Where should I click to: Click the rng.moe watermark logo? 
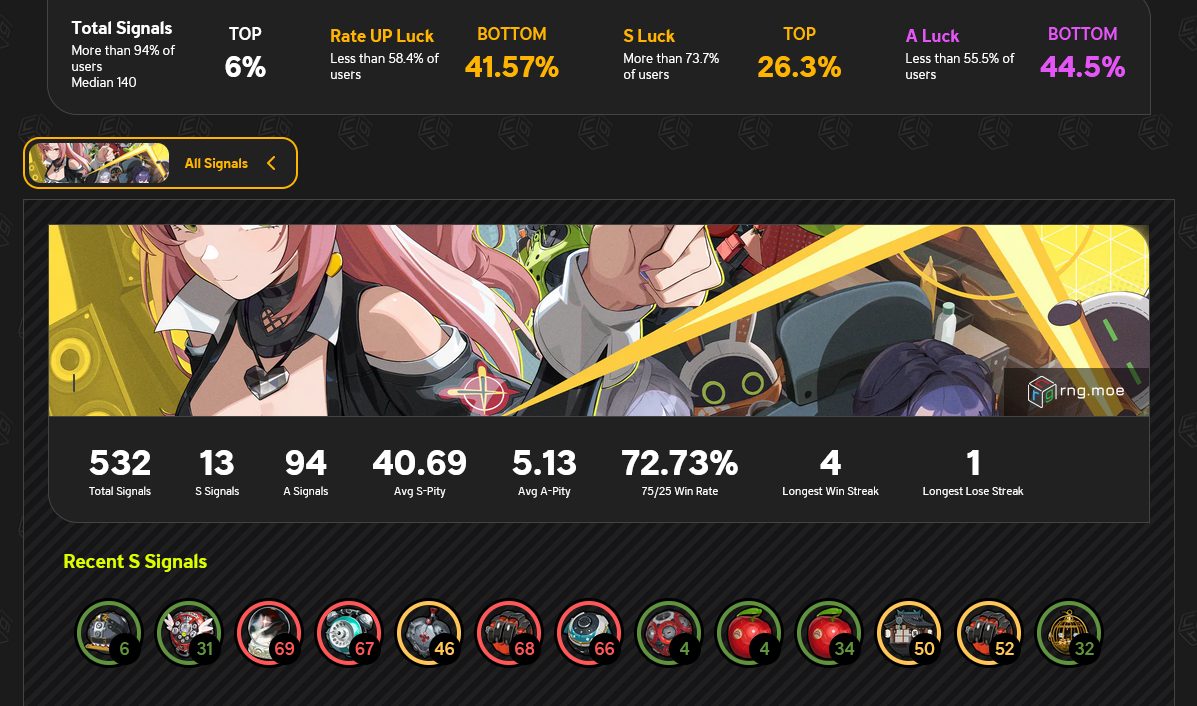(x=1076, y=392)
